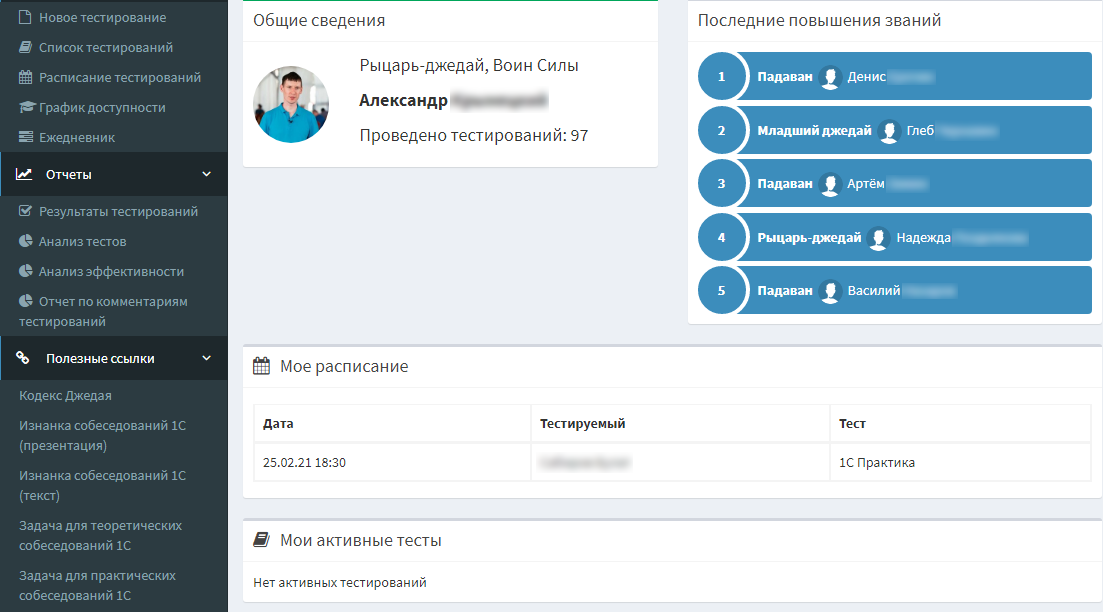
Task: Click the pie icon beside Анализ эффективности
Action: point(26,272)
